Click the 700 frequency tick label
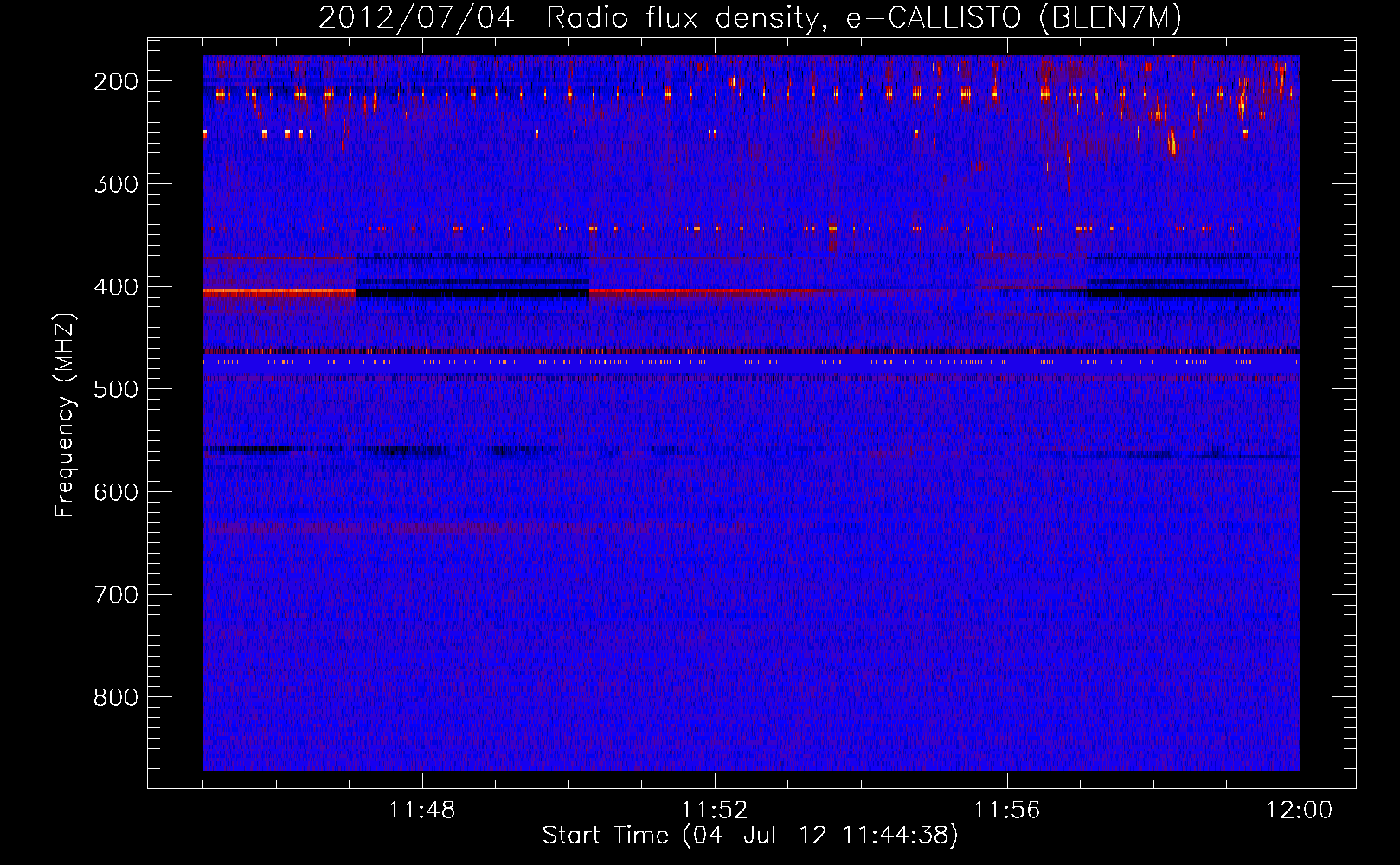 [115, 595]
